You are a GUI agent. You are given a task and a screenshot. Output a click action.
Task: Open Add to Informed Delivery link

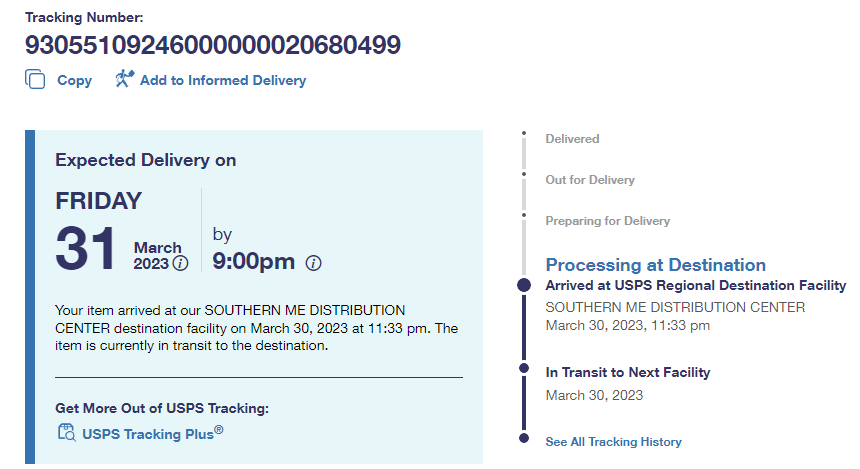pyautogui.click(x=222, y=80)
